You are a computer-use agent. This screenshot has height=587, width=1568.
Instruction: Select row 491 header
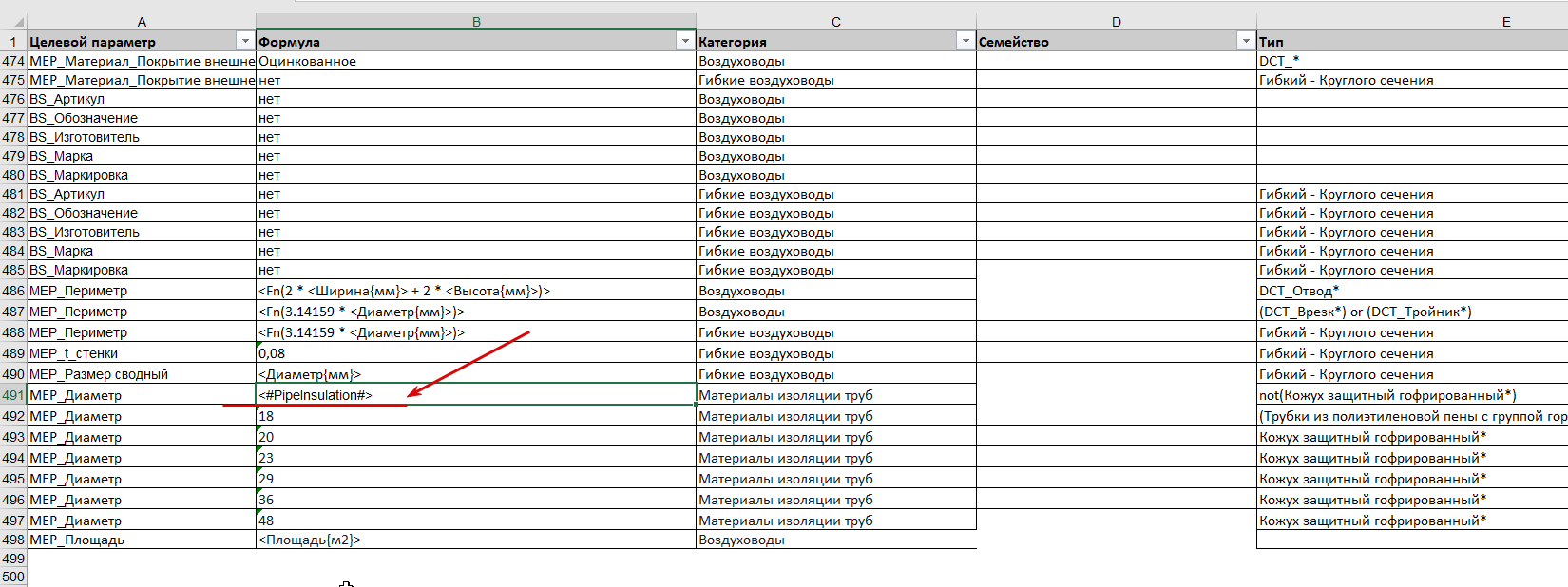tap(13, 395)
